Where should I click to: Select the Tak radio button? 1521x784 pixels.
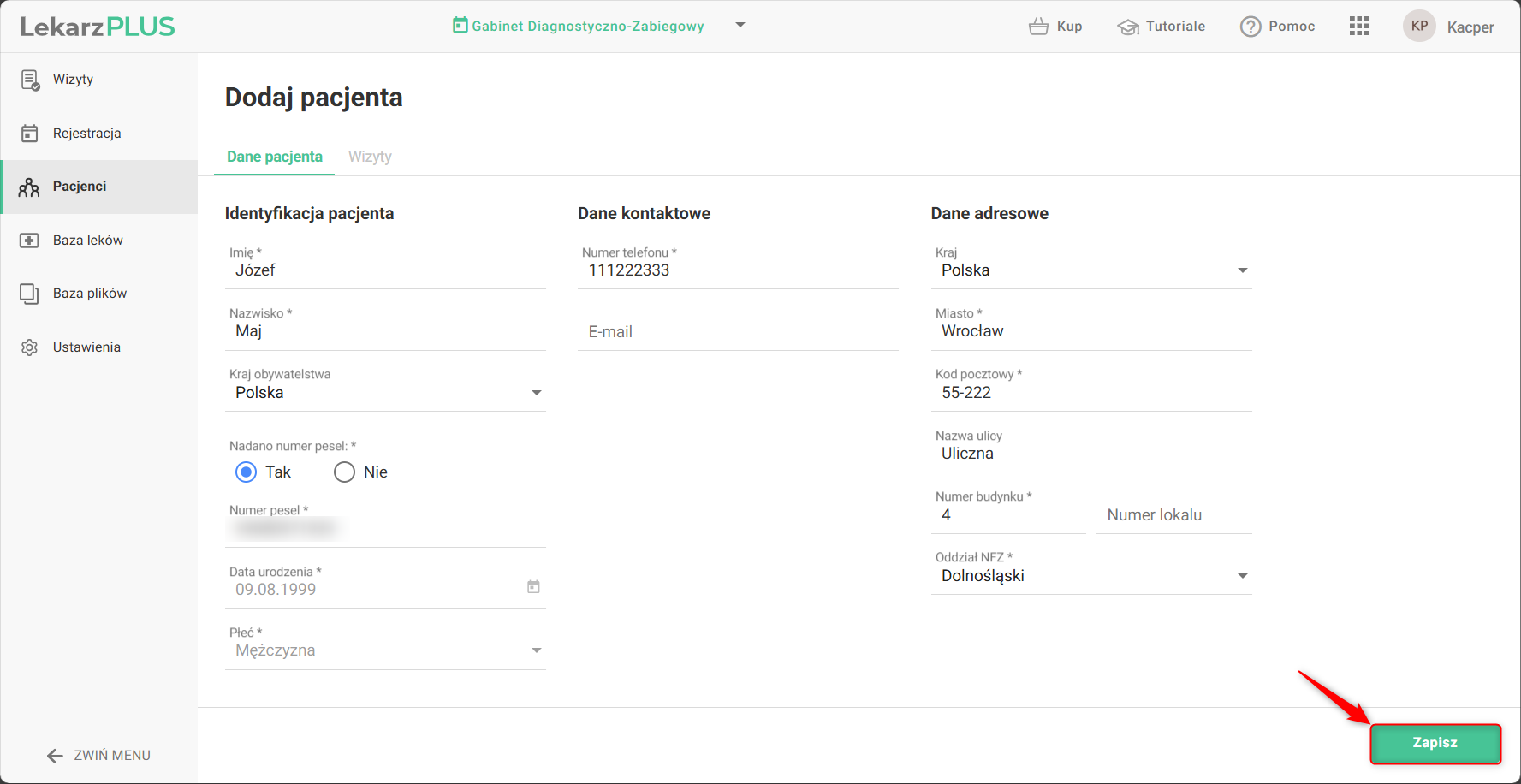pos(247,472)
